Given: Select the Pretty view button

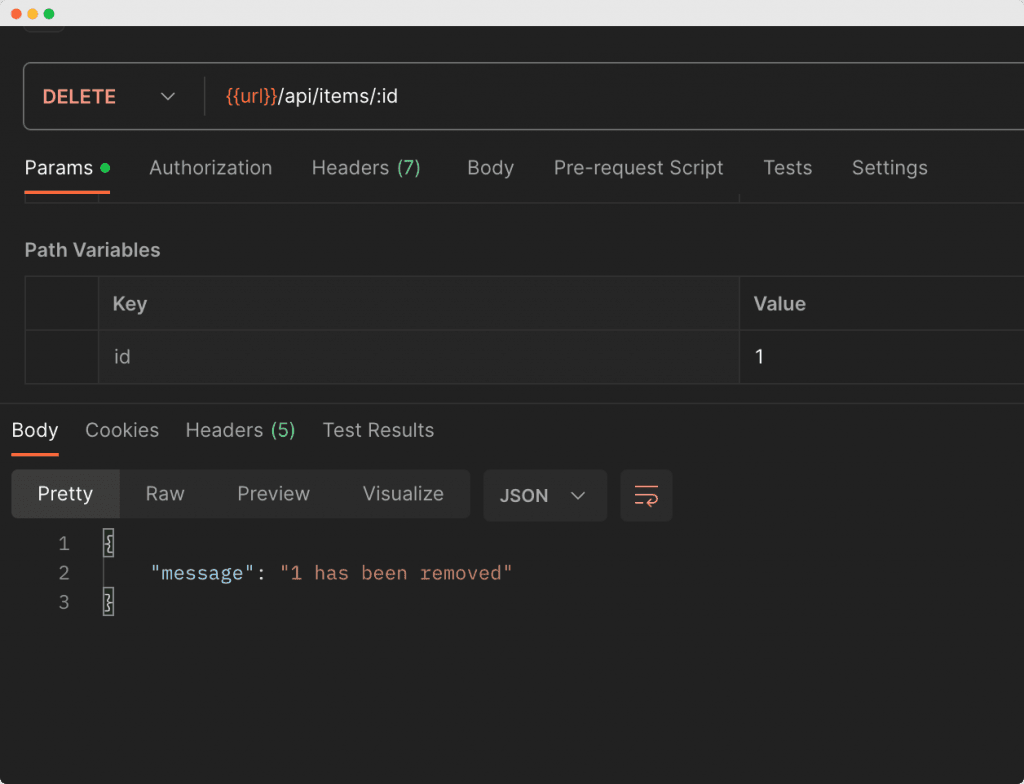Looking at the screenshot, I should point(65,493).
